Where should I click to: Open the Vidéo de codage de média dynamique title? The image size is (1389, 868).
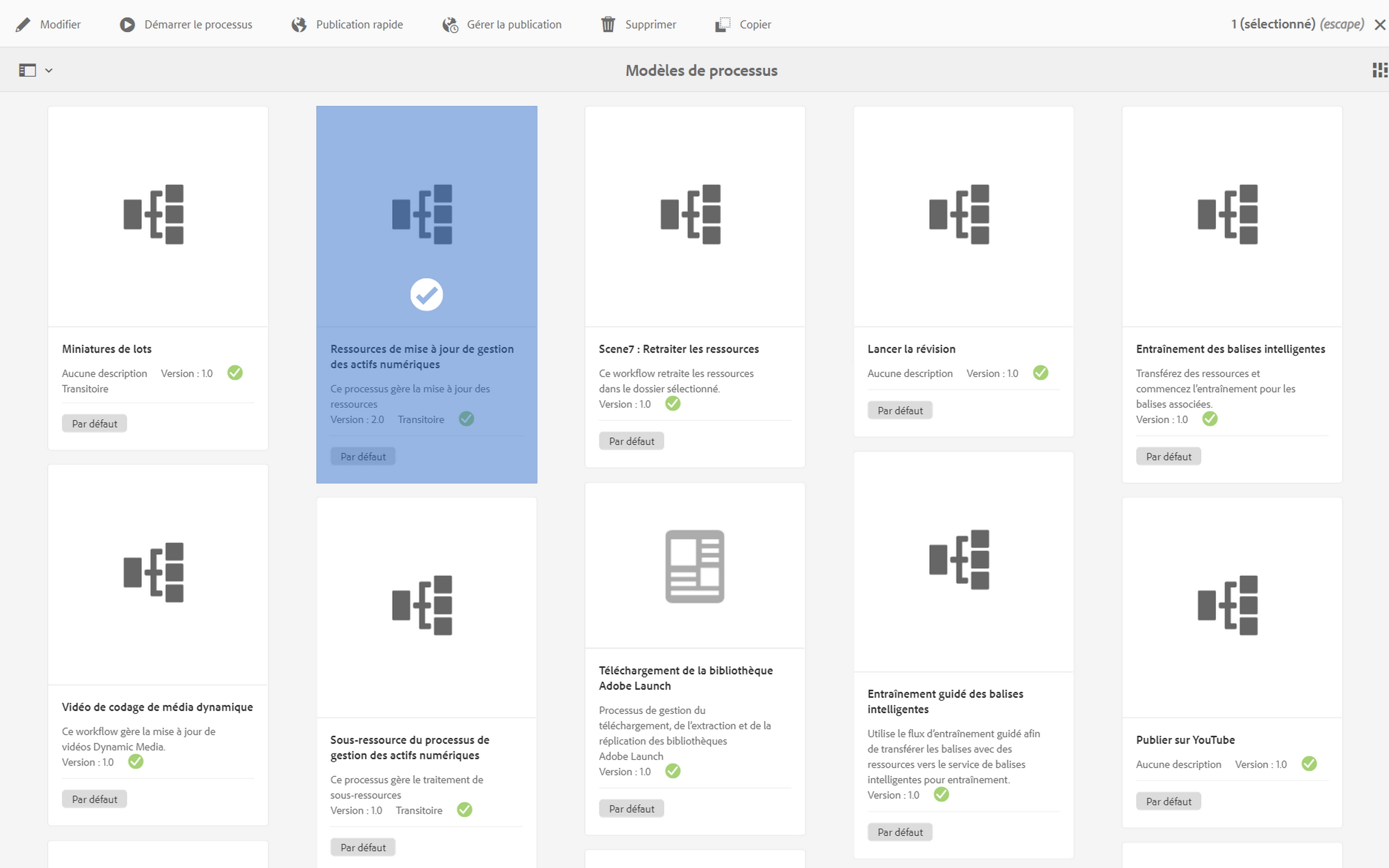pyautogui.click(x=157, y=707)
